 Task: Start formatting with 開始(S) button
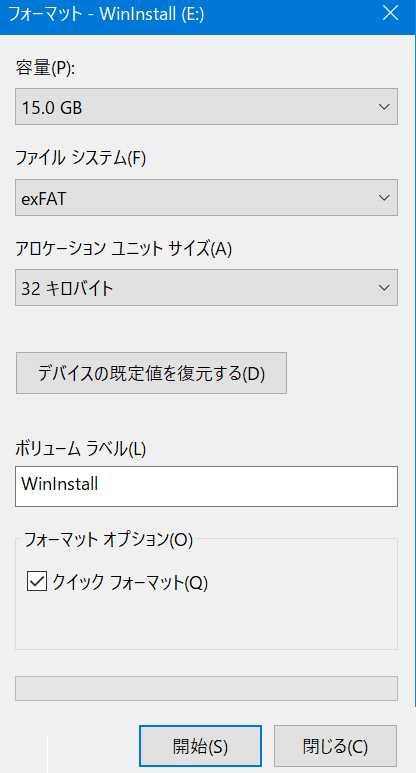pos(200,746)
